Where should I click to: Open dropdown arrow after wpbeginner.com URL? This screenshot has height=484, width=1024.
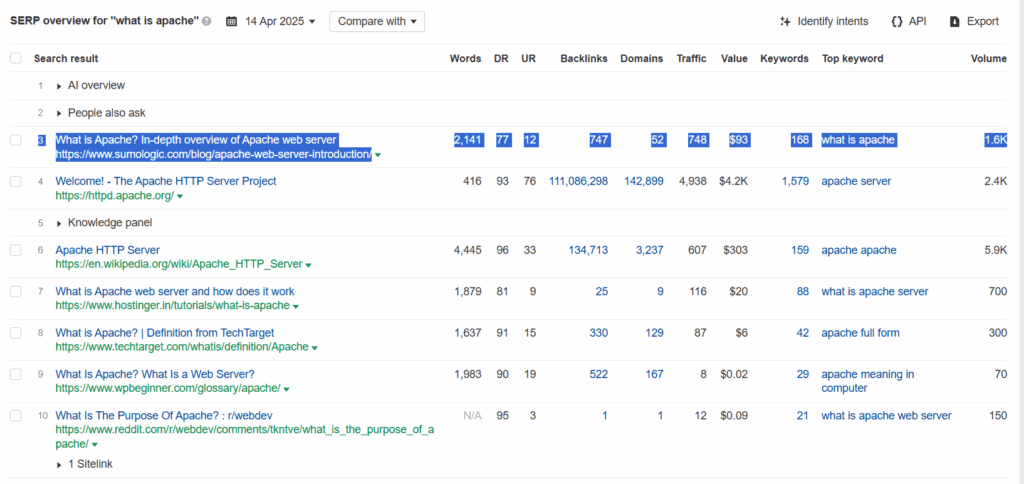286,389
